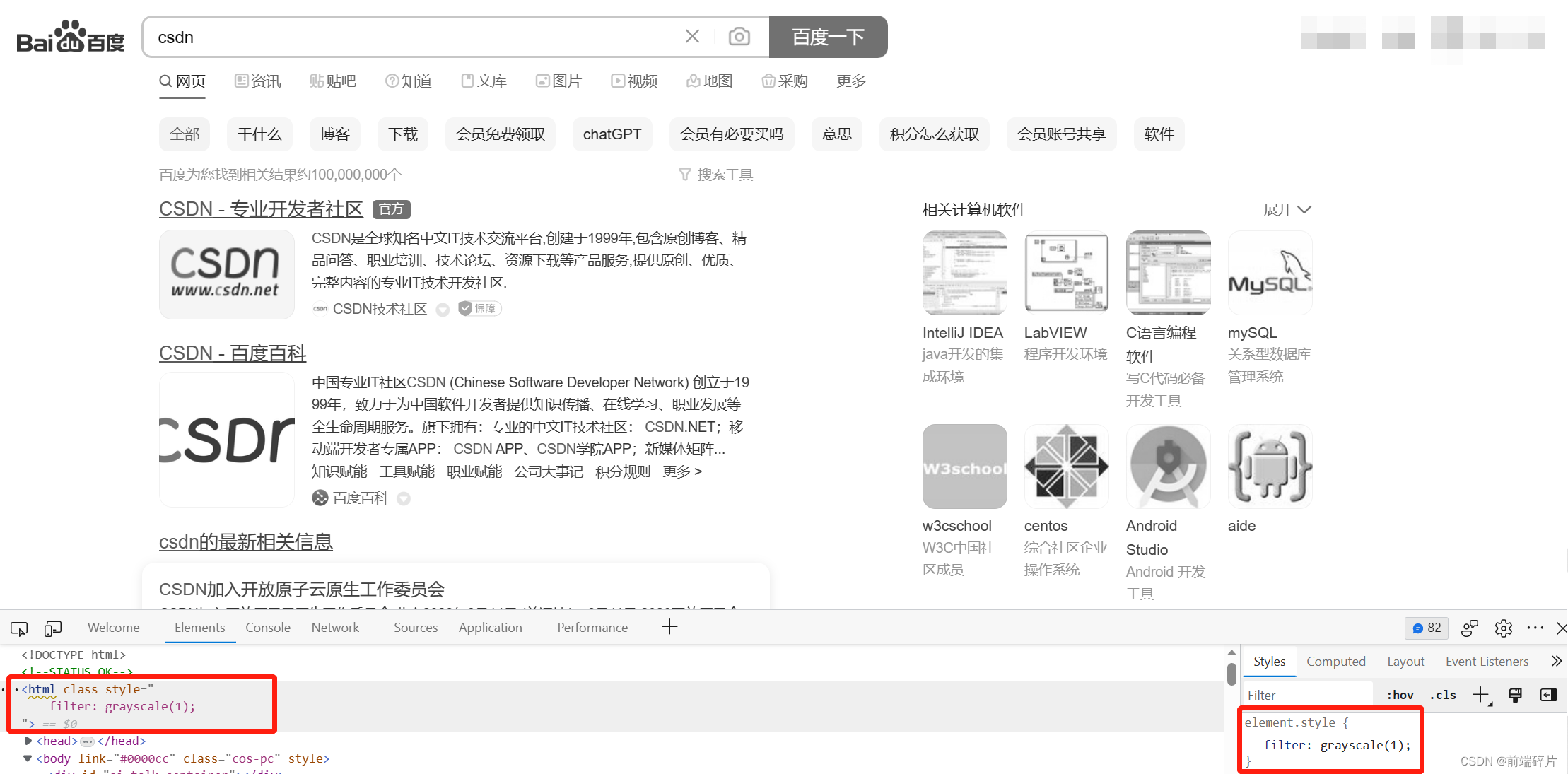Viewport: 1568px width, 774px height.
Task: Select the 干什么 filter chip
Action: tap(259, 134)
